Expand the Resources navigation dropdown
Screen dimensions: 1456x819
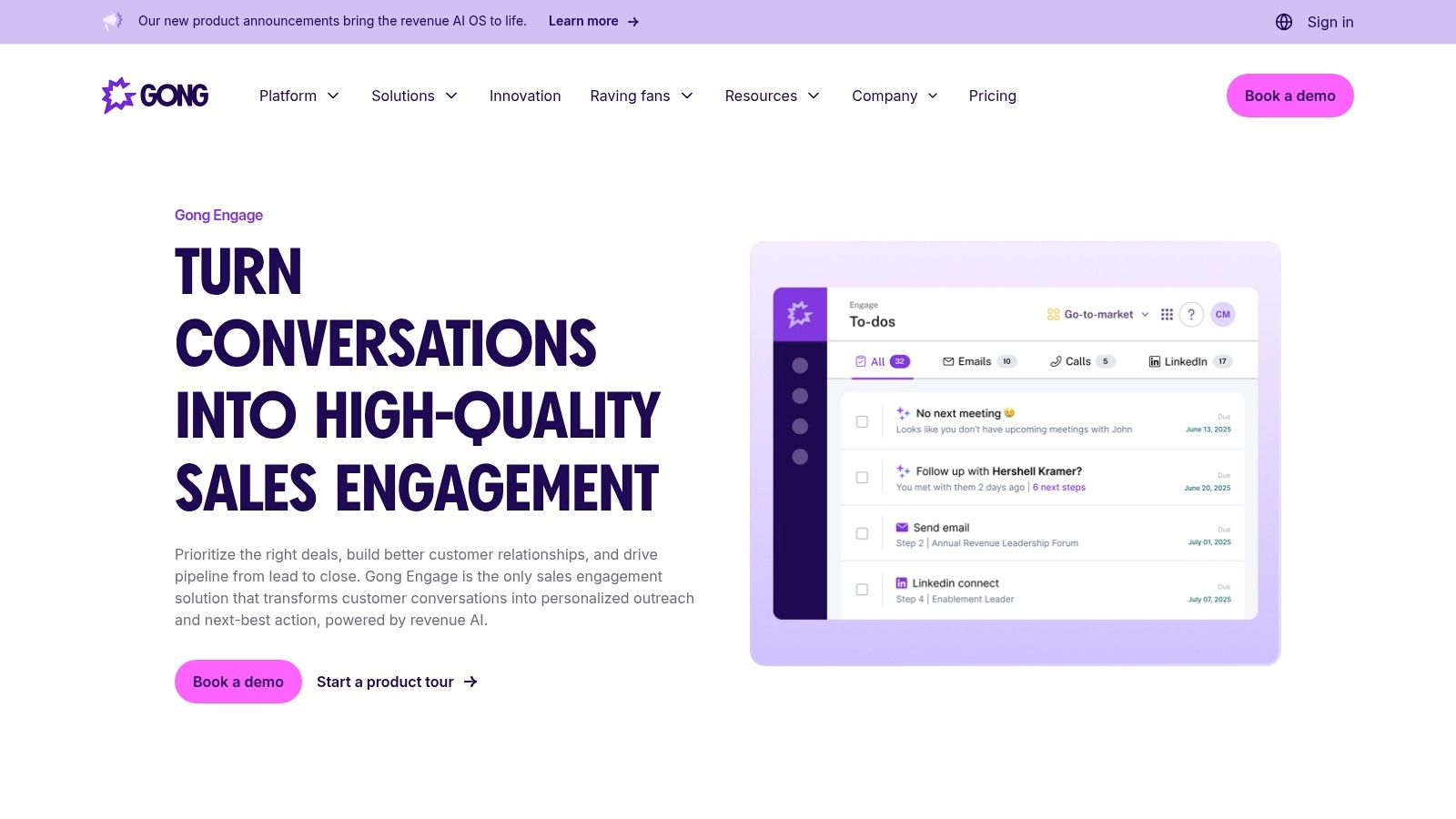pos(772,96)
